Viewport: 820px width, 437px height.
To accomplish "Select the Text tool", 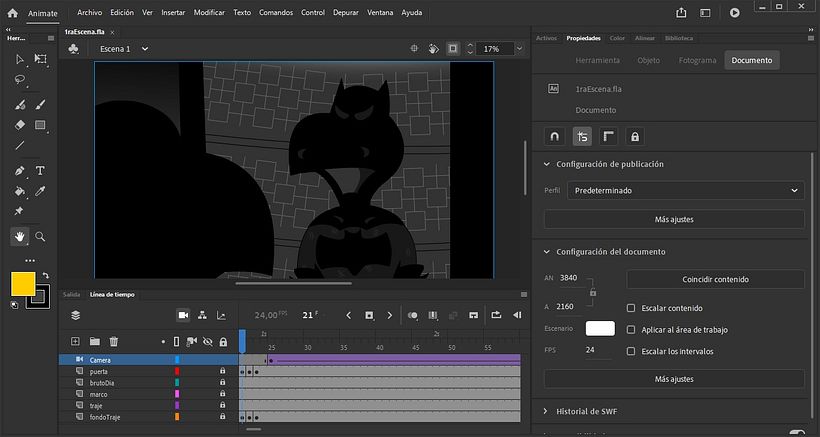I will tap(40, 171).
